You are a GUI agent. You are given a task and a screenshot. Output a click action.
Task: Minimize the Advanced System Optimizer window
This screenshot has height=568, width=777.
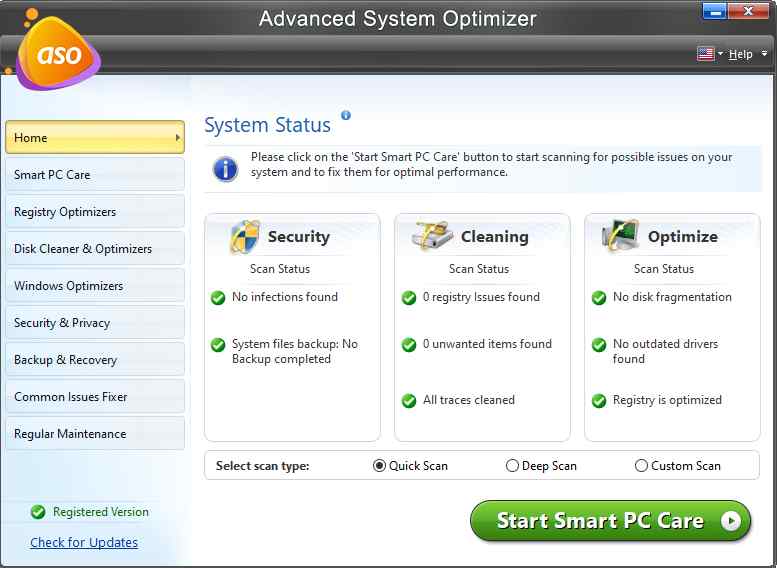click(x=715, y=11)
